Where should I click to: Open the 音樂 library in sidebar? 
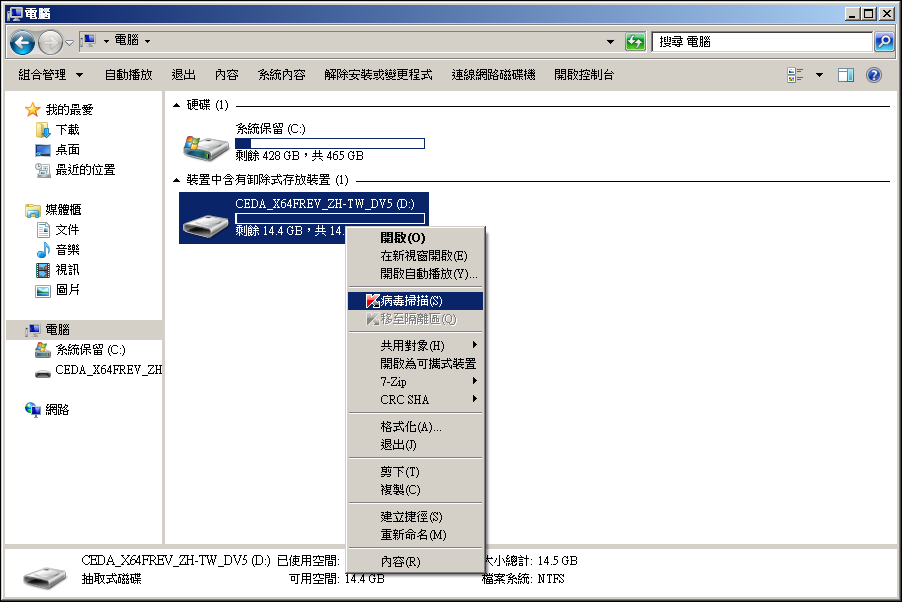click(67, 250)
